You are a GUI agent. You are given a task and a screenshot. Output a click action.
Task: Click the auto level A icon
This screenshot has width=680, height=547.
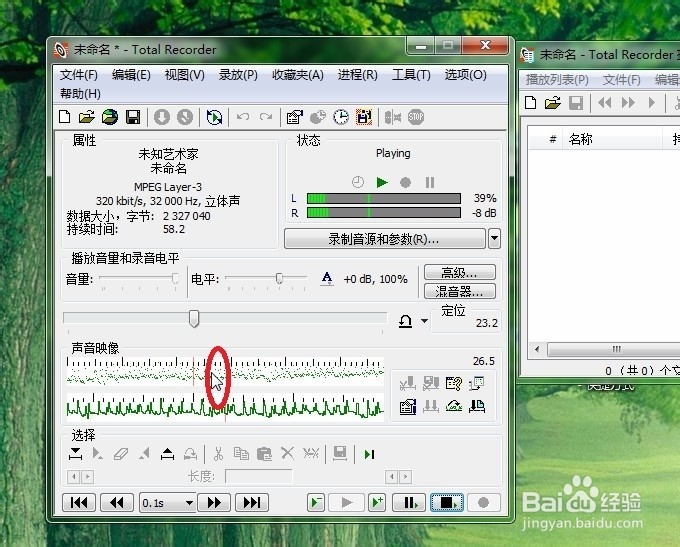click(x=327, y=278)
